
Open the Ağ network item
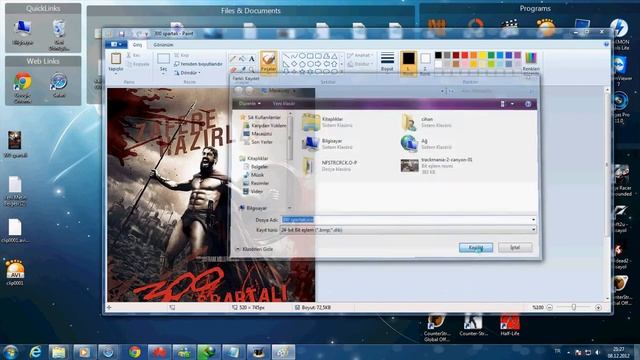427,144
